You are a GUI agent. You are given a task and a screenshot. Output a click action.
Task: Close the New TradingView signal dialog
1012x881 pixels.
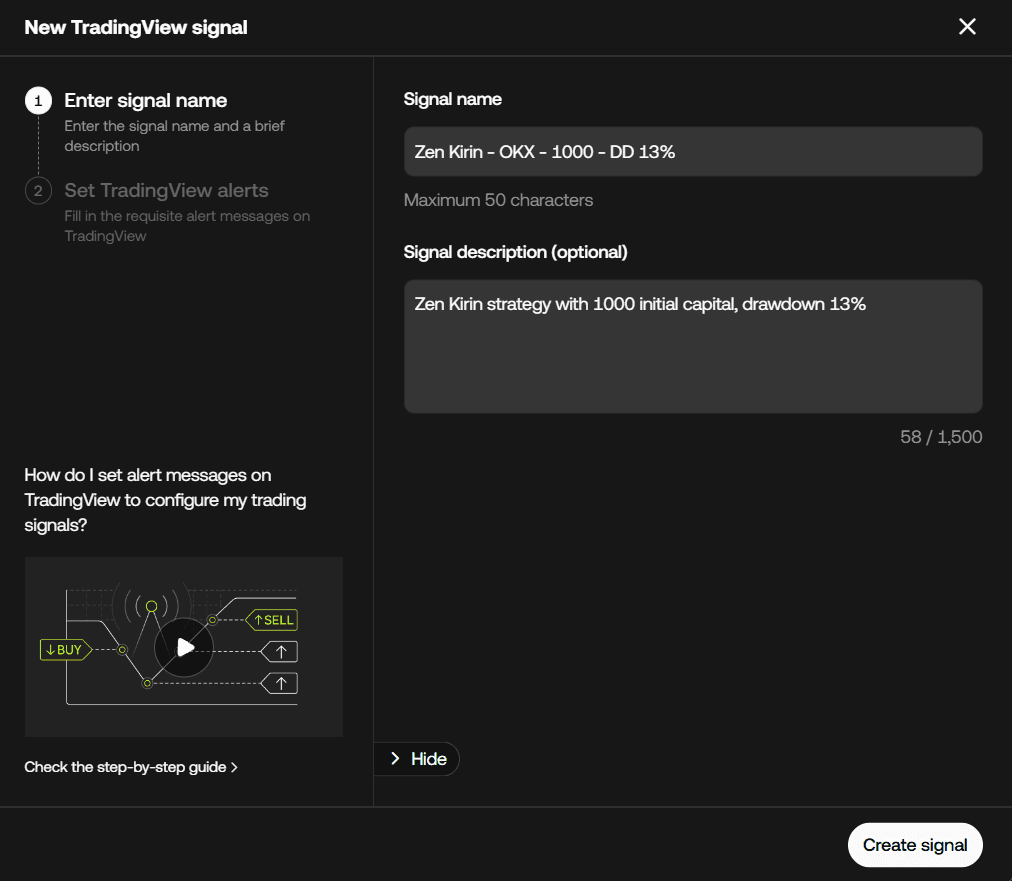967,27
